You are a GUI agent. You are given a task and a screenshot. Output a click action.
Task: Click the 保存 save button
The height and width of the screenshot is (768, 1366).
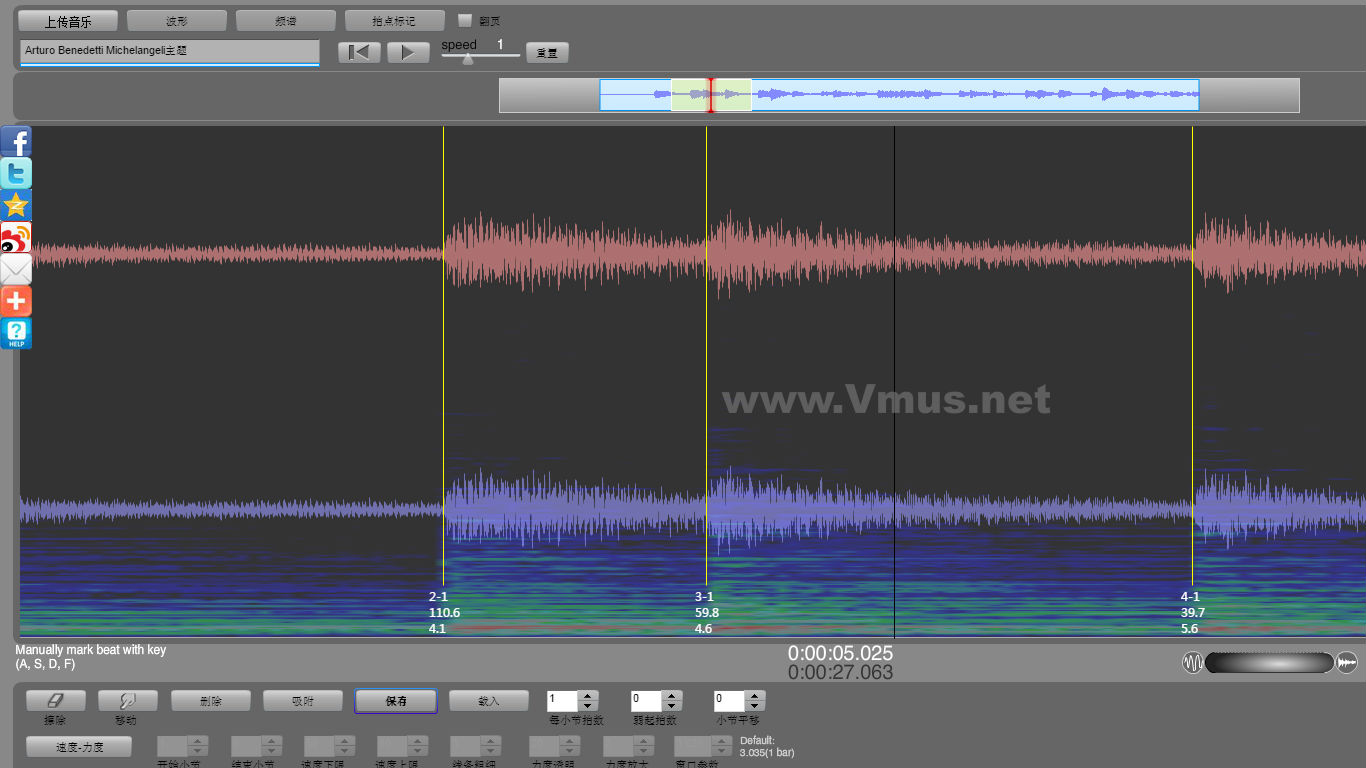tap(395, 701)
